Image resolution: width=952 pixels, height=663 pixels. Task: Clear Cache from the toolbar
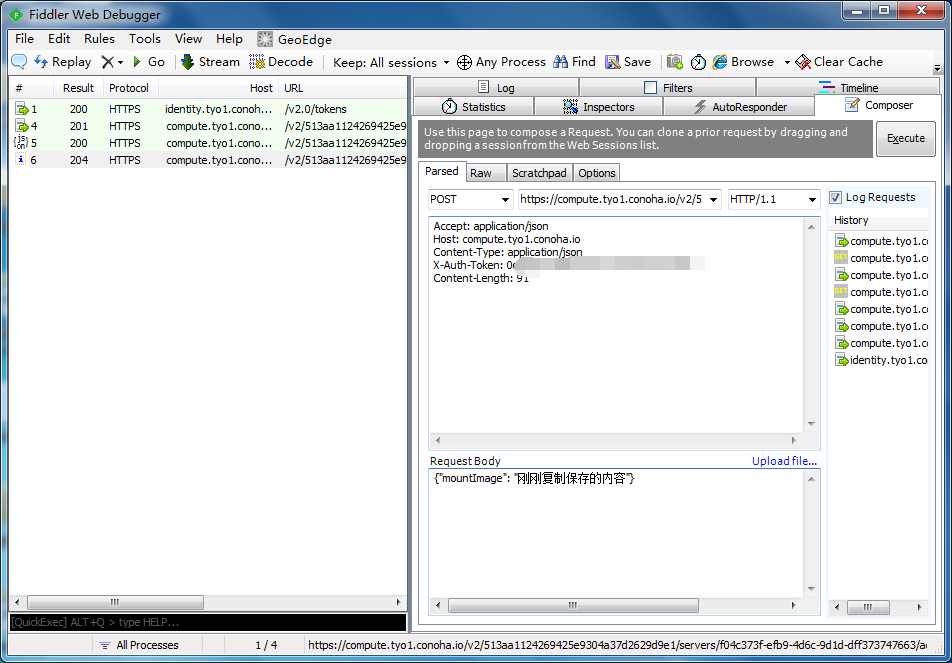pyautogui.click(x=839, y=62)
